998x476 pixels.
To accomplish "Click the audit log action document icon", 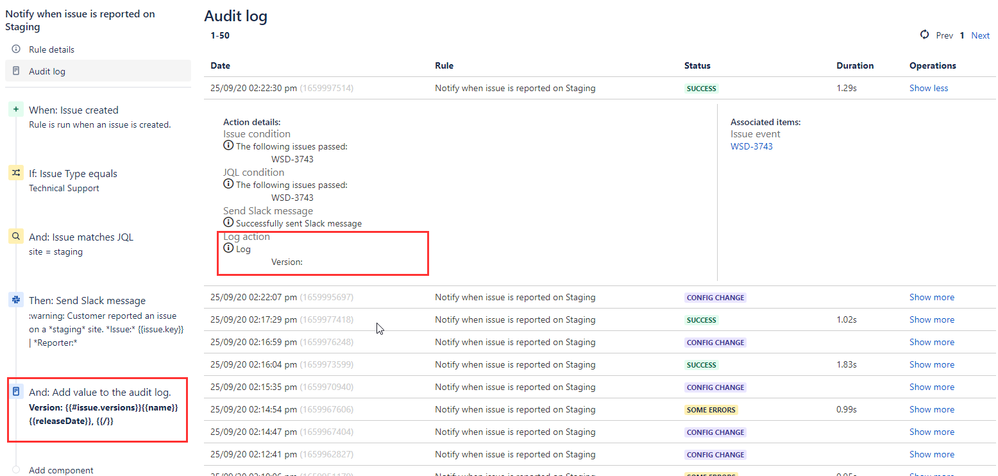I will pos(16,391).
